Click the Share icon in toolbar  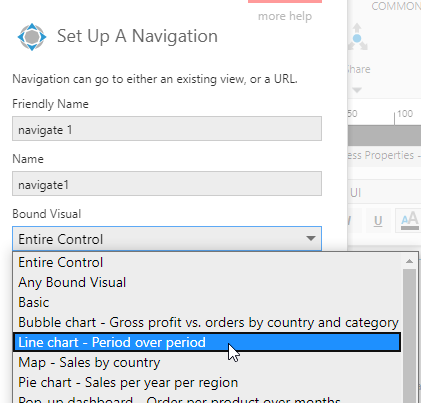357,37
